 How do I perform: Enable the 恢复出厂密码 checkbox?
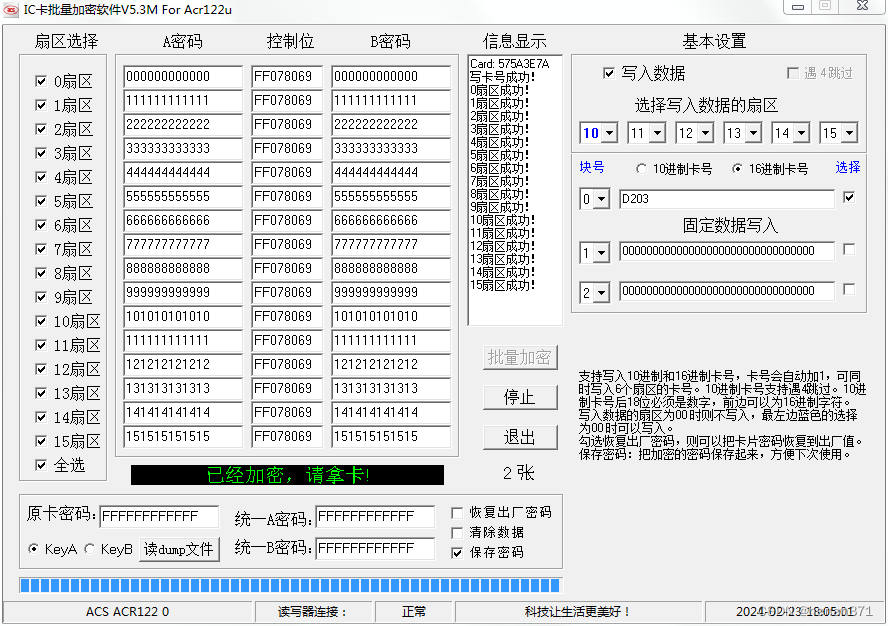click(457, 513)
